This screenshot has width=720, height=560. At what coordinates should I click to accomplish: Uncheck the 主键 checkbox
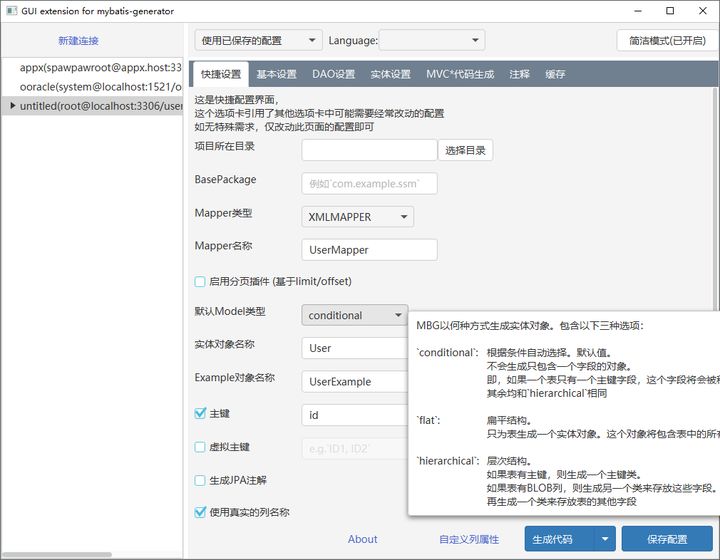click(x=200, y=413)
